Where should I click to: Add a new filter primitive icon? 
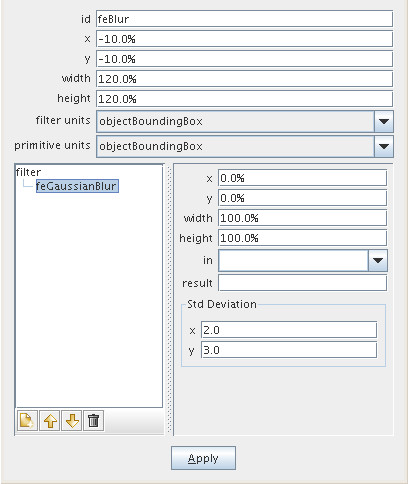click(x=27, y=421)
